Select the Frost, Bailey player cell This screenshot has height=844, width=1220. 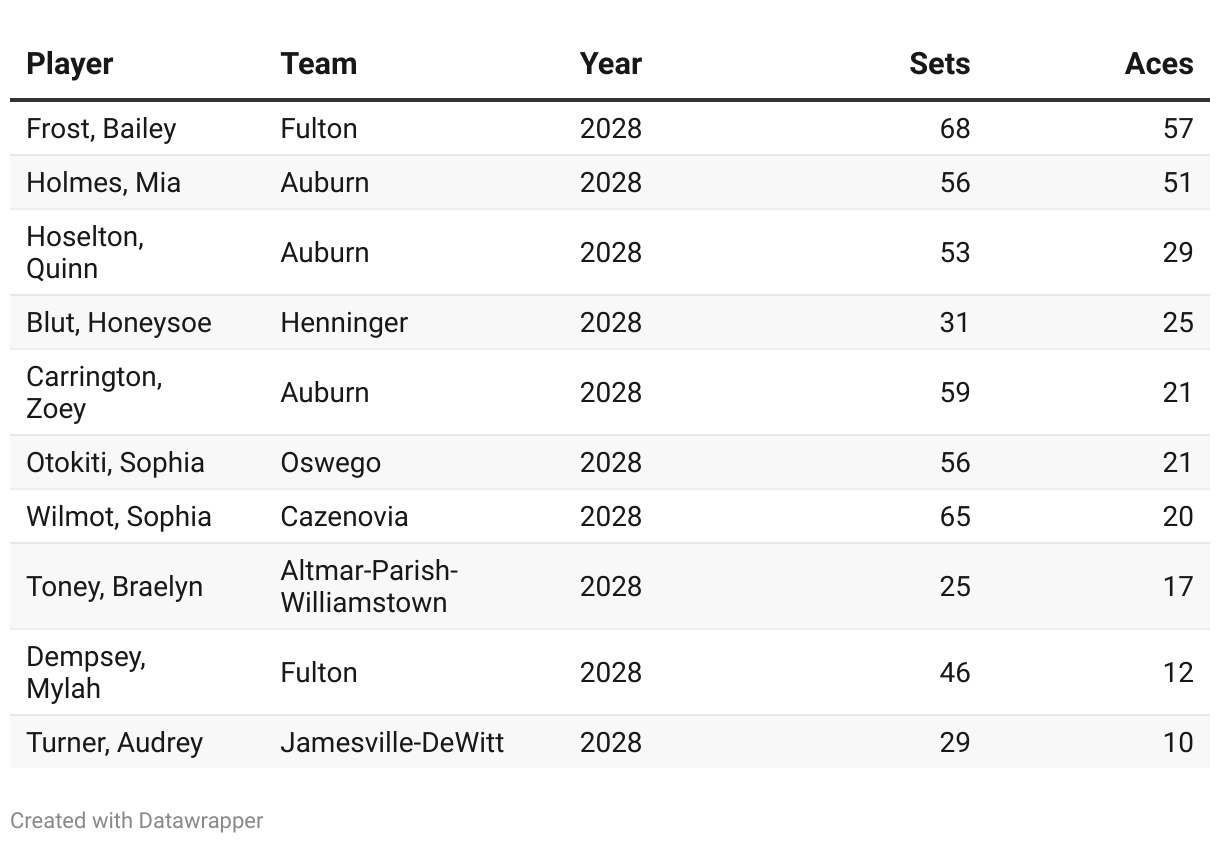(x=101, y=129)
